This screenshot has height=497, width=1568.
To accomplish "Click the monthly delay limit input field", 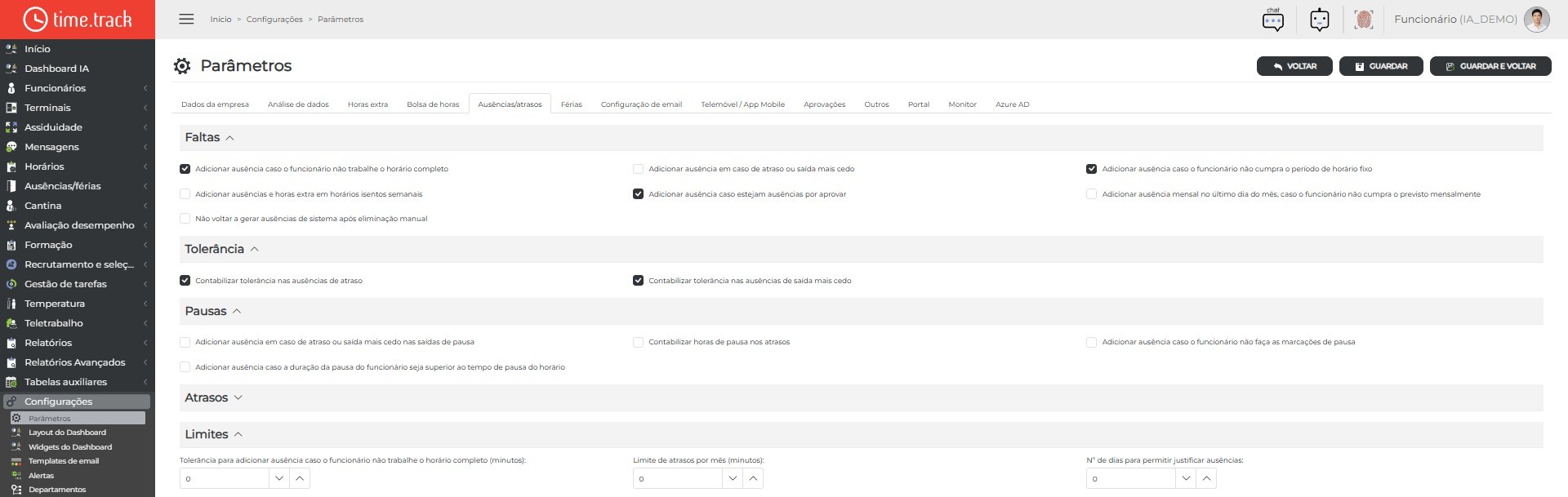I will 677,478.
